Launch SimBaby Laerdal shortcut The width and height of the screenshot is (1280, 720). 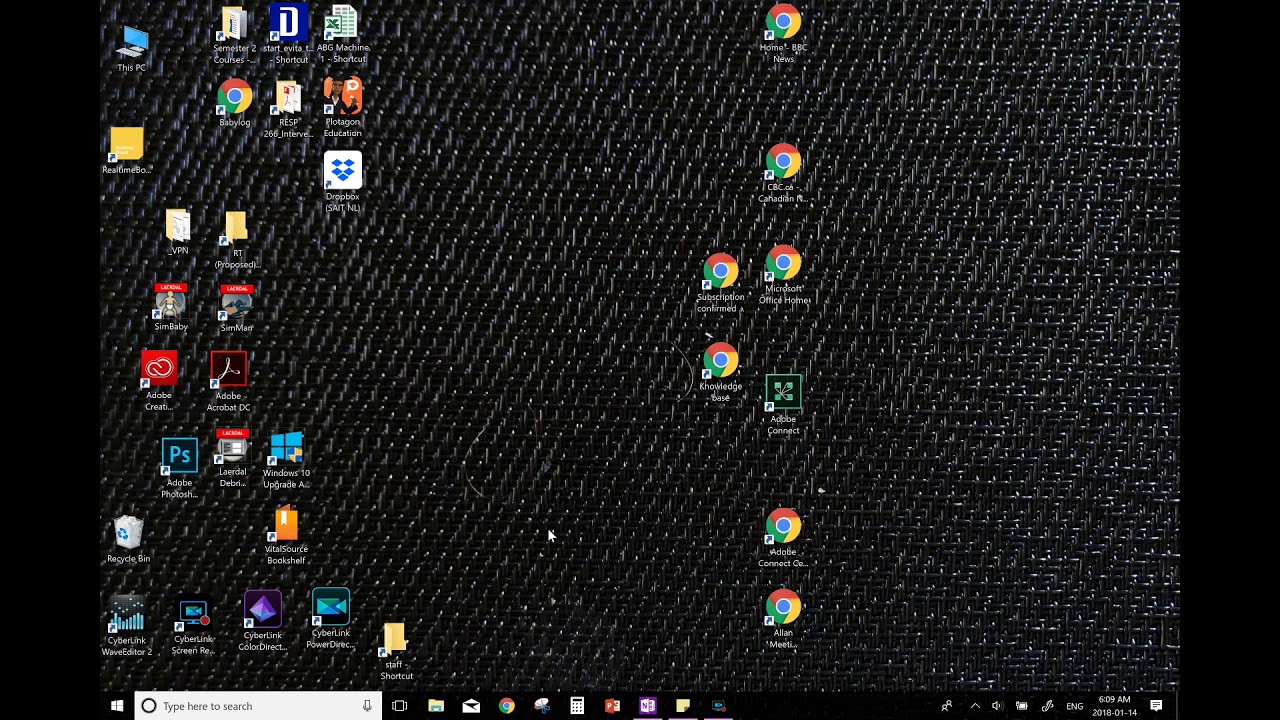coord(170,307)
